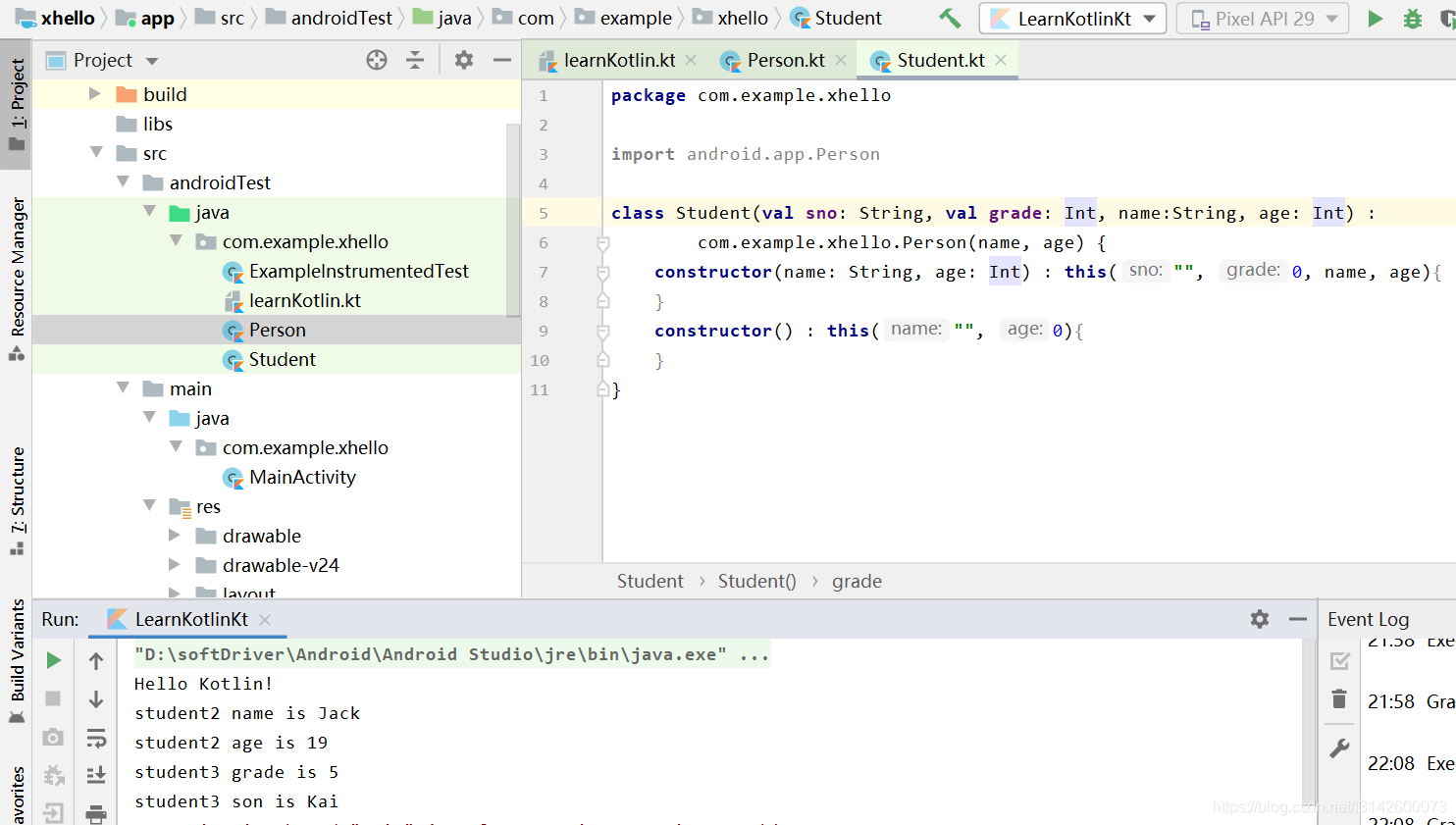
Task: Open the Structure side tab
Action: click(x=17, y=500)
